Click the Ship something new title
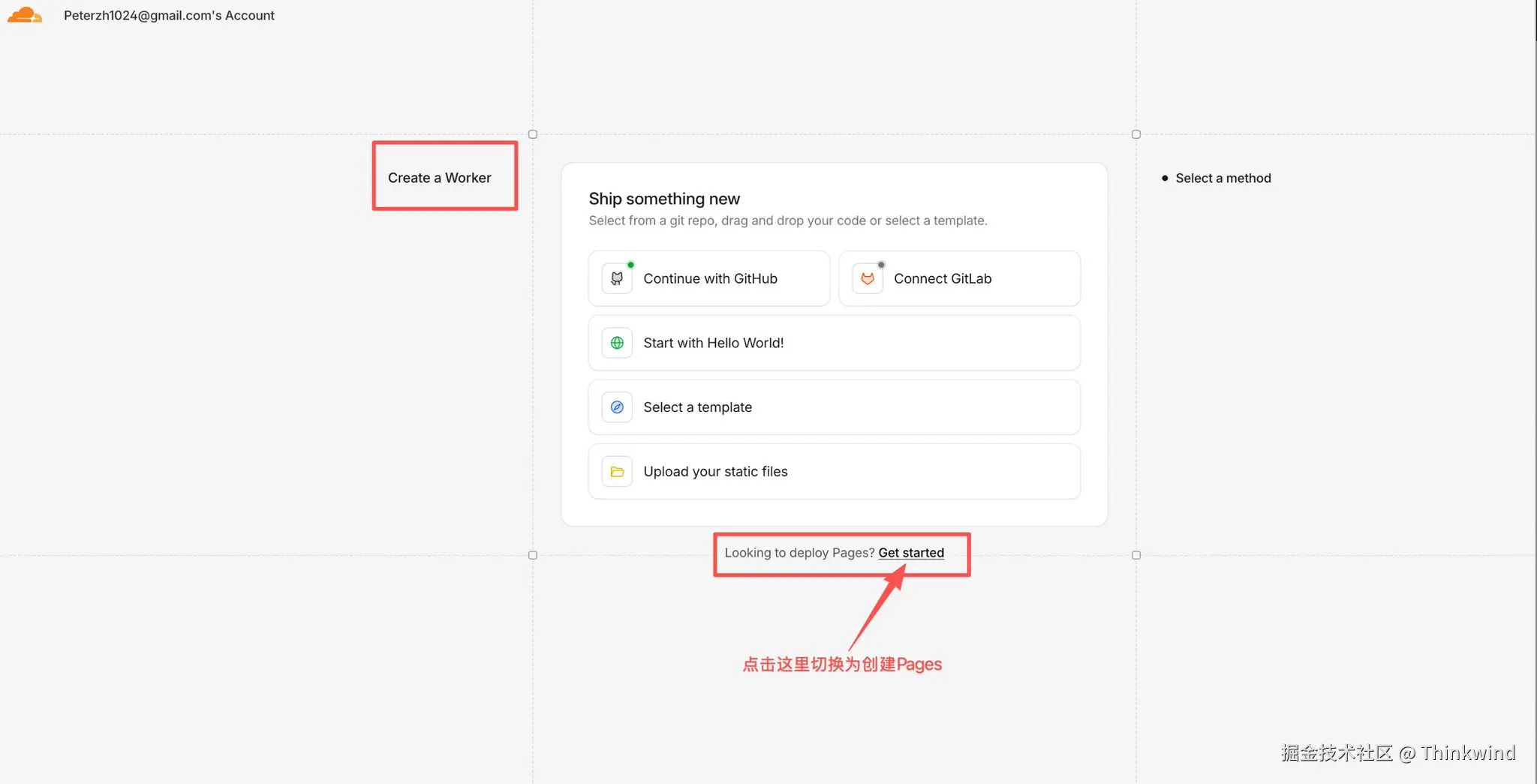This screenshot has width=1537, height=784. point(664,199)
